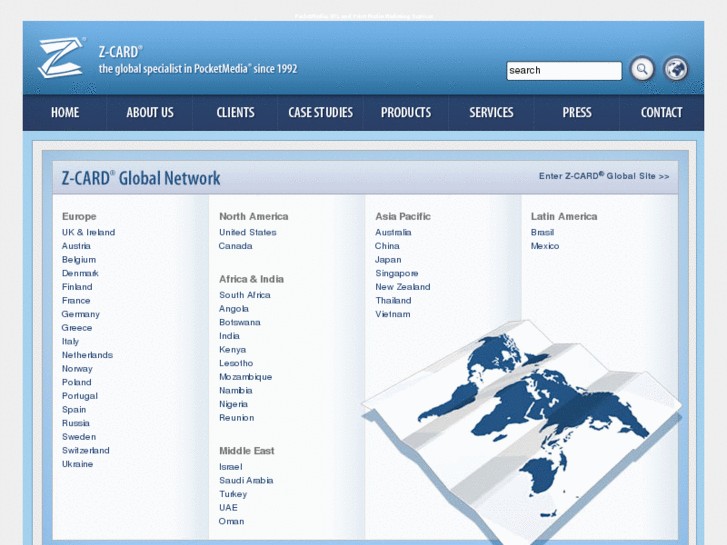This screenshot has height=545, width=727.
Task: Open the Oman link
Action: coord(231,521)
